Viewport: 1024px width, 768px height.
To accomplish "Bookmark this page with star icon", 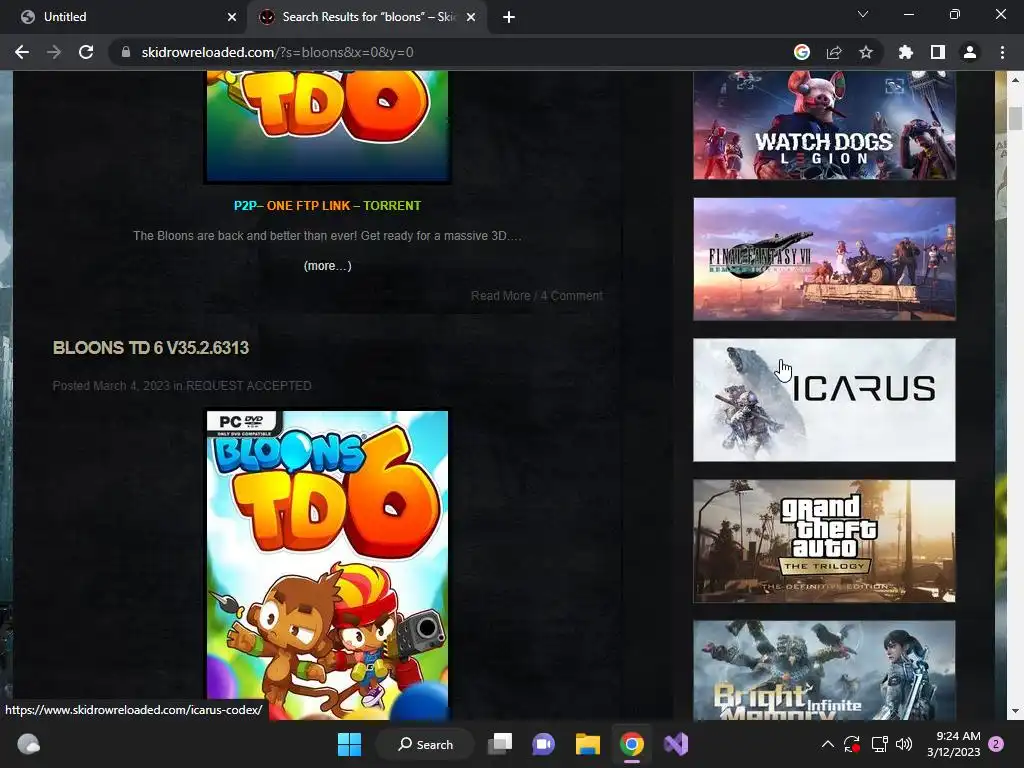I will (x=865, y=52).
